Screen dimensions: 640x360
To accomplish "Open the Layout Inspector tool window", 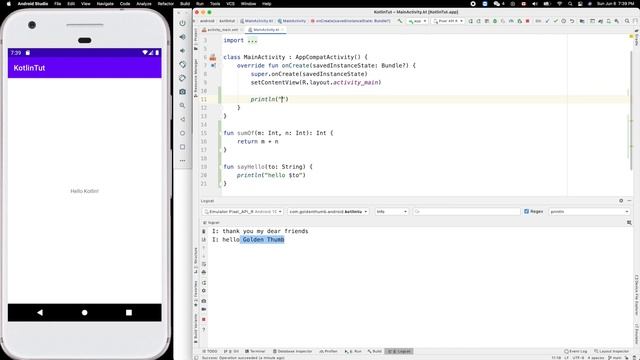I will coord(611,351).
